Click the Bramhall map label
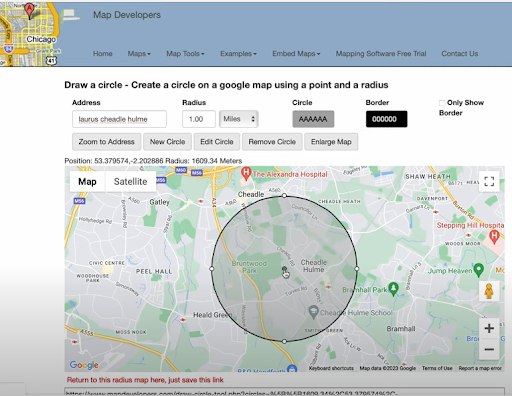 coord(401,329)
